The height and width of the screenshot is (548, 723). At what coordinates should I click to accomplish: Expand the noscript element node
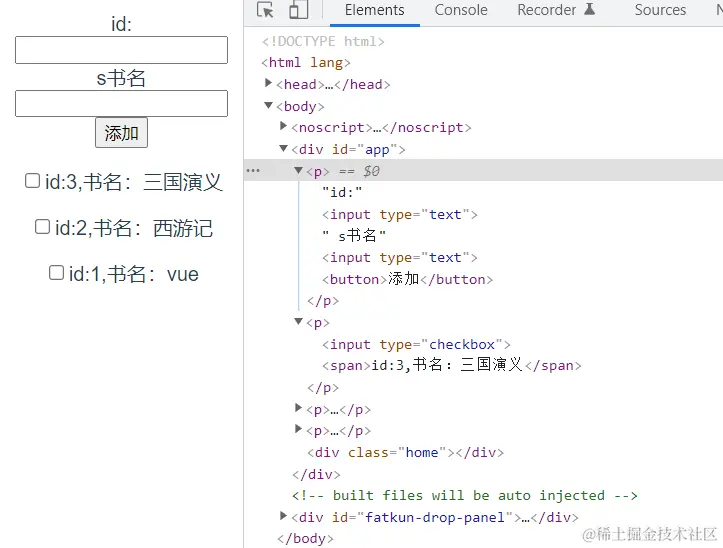point(284,126)
